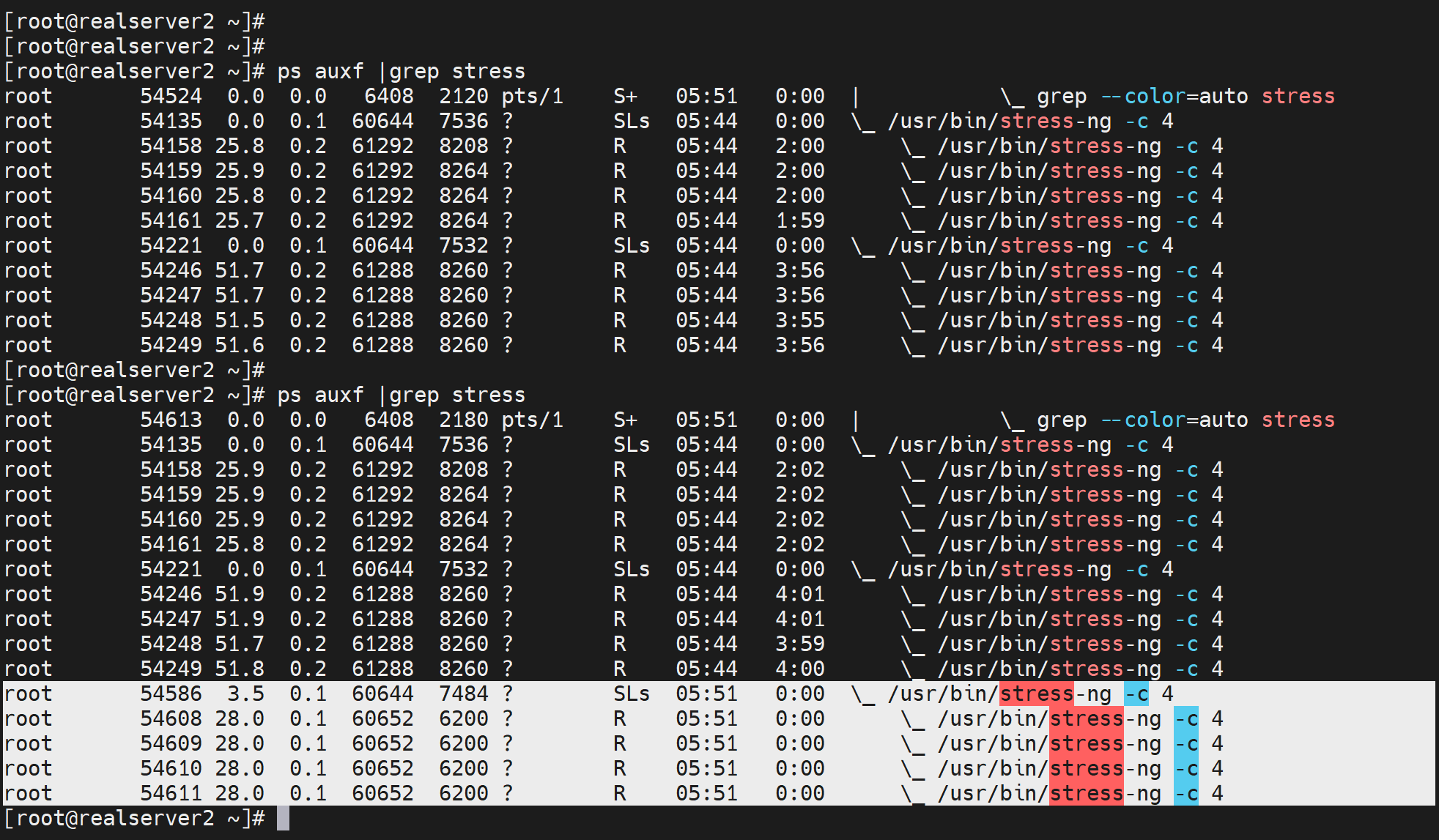Click the first 'ps auxf |grep stress' command
The width and height of the screenshot is (1439, 840).
pyautogui.click(x=401, y=71)
